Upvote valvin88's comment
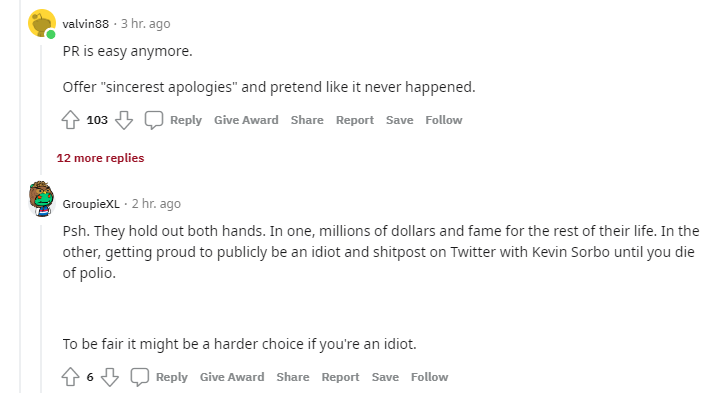Screen dimensions: 716x393 [x=70, y=120]
